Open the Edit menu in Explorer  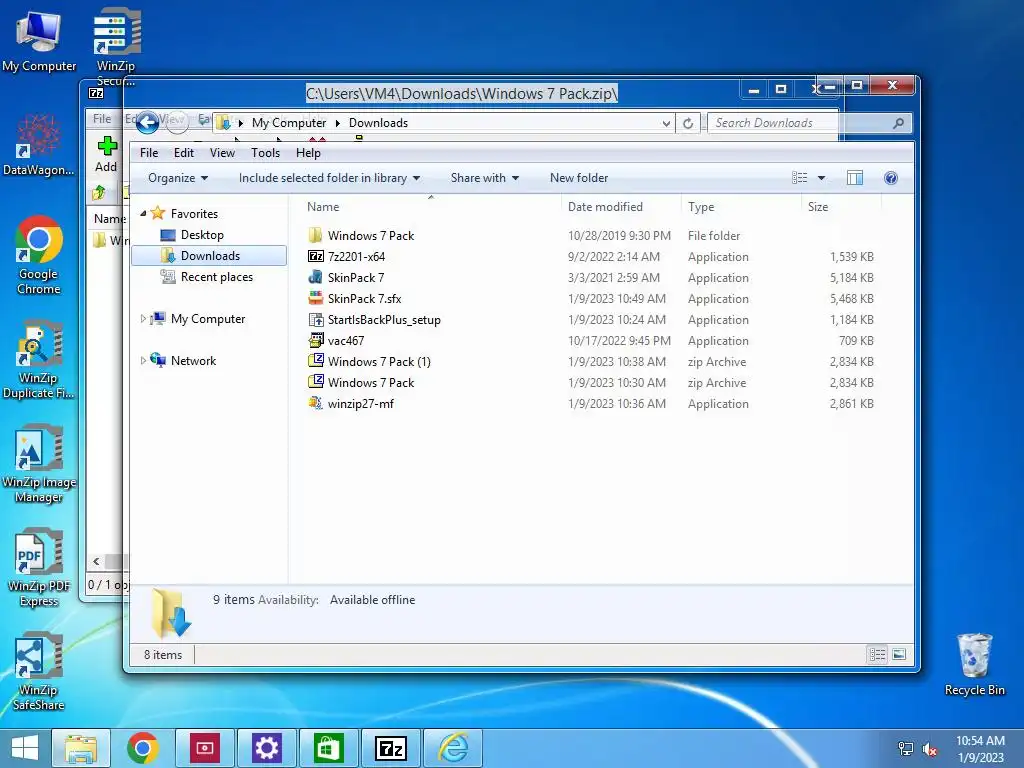click(184, 153)
